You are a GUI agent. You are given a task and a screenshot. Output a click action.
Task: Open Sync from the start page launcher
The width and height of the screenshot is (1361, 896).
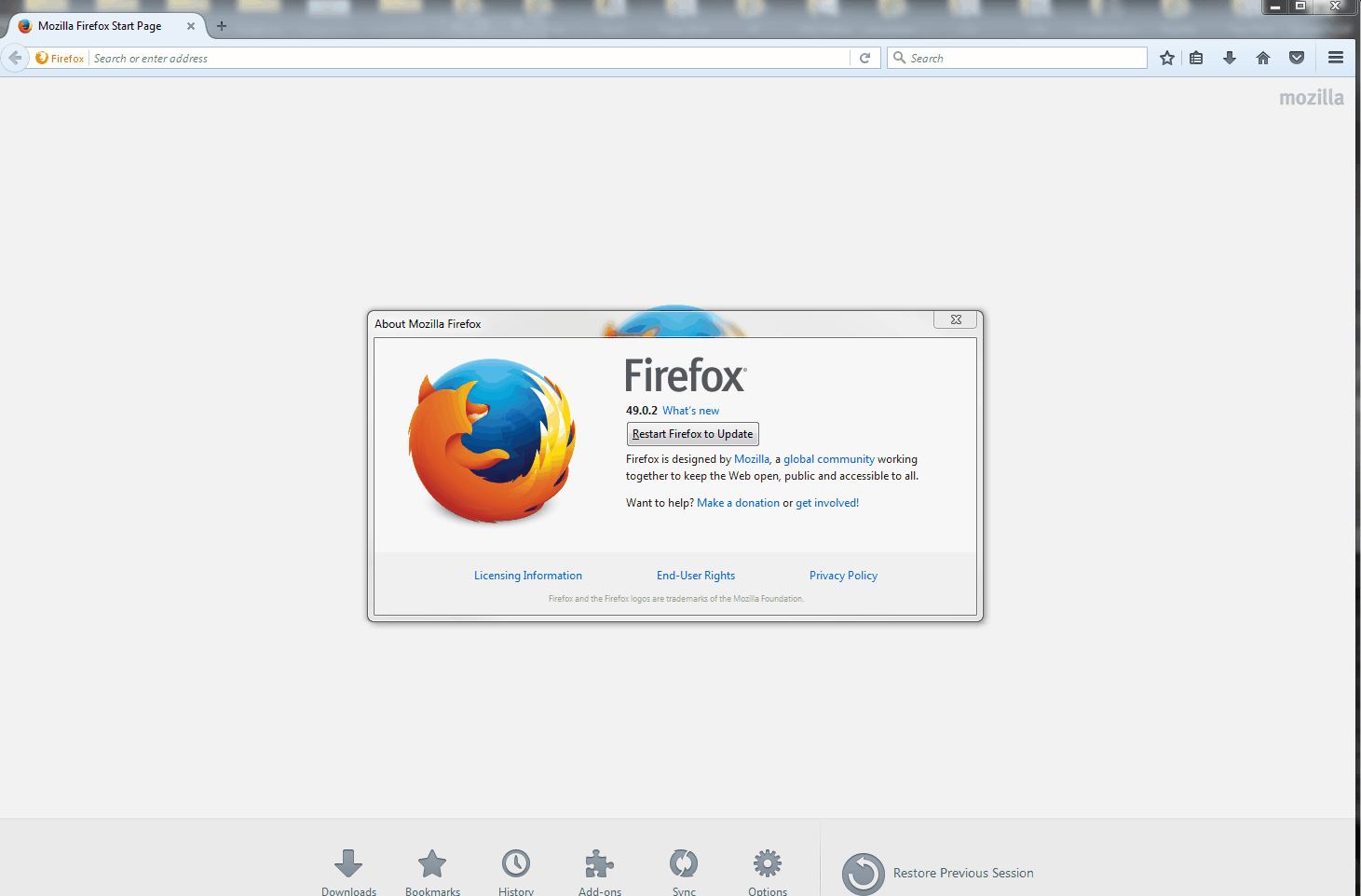pyautogui.click(x=684, y=873)
